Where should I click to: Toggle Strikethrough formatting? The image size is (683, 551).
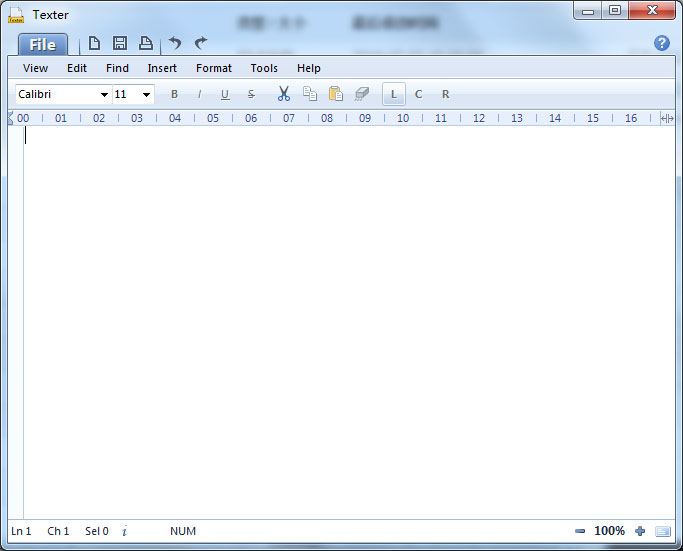click(x=251, y=94)
